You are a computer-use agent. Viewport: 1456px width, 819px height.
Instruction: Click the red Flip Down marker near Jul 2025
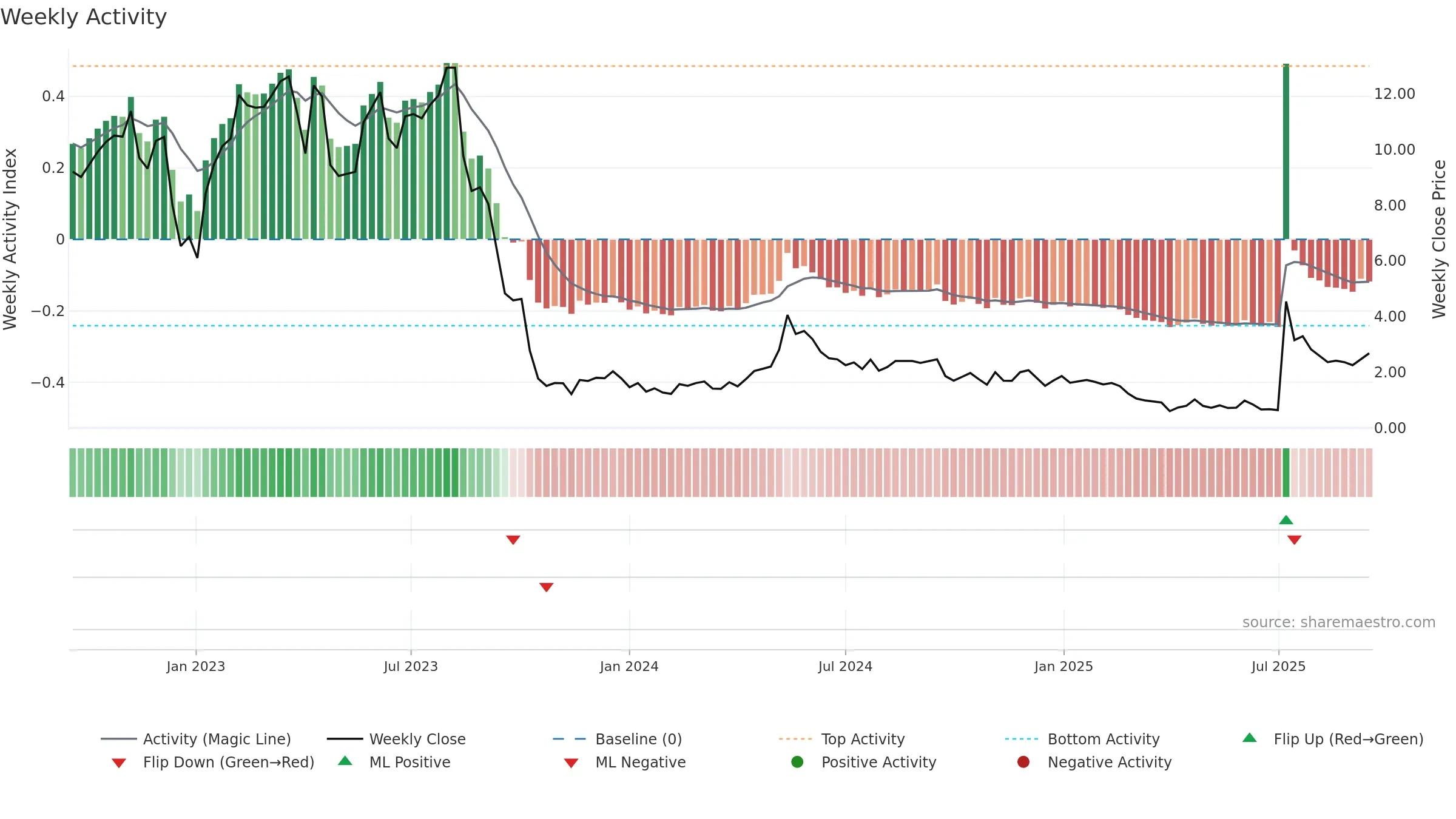click(x=1294, y=540)
